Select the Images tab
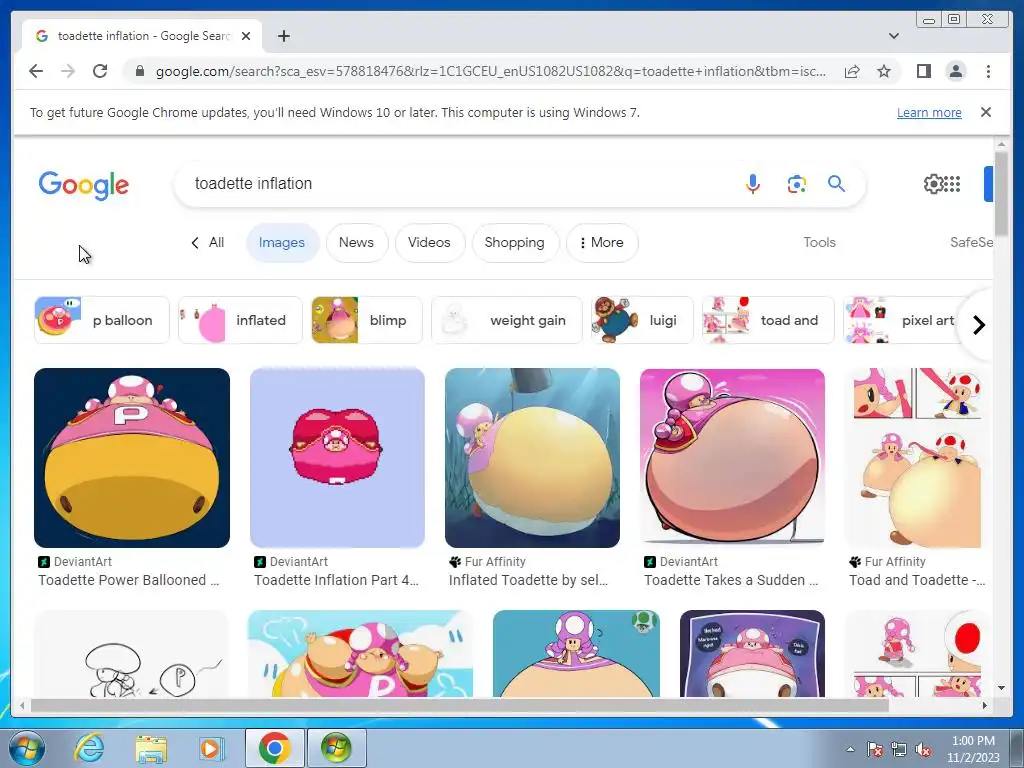The width and height of the screenshot is (1024, 768). click(281, 242)
